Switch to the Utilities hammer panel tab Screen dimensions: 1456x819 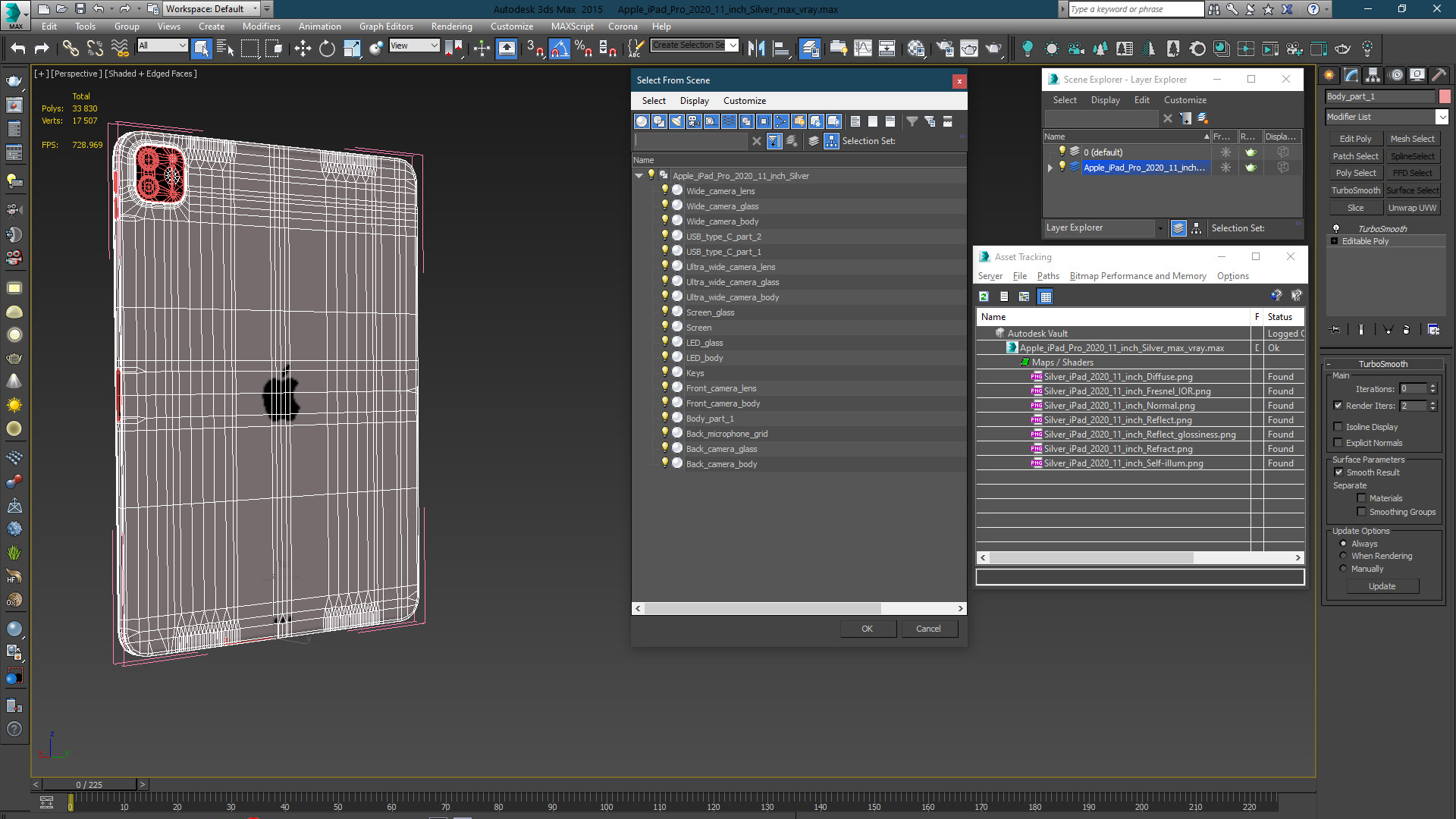point(1439,74)
